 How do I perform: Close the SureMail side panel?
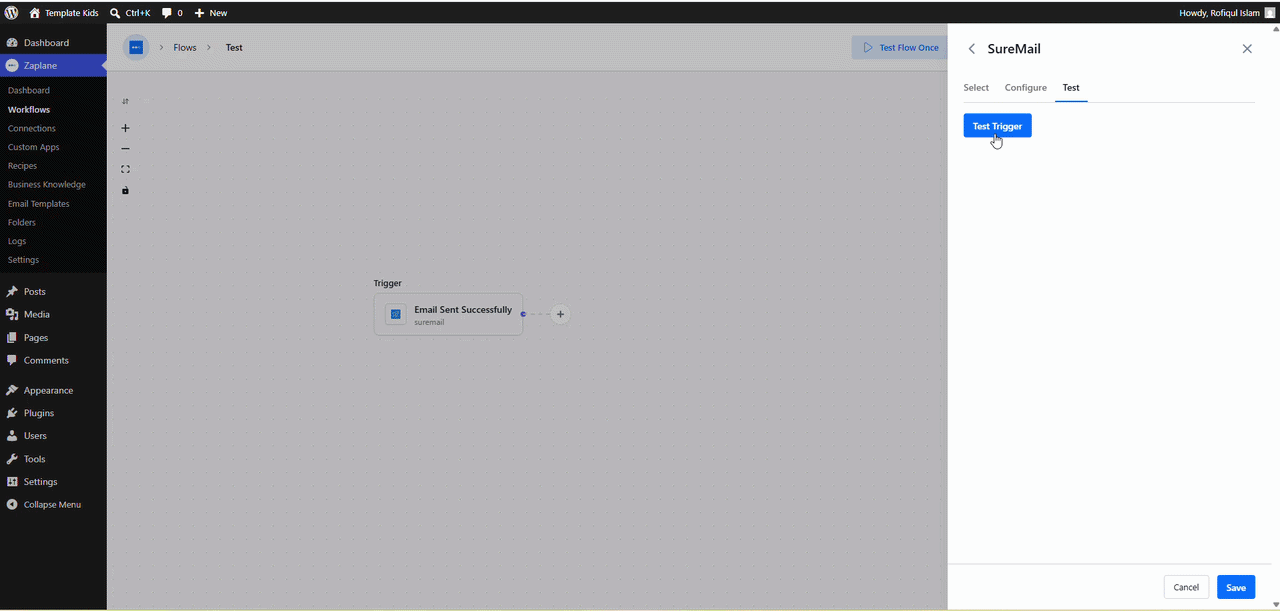(1247, 49)
